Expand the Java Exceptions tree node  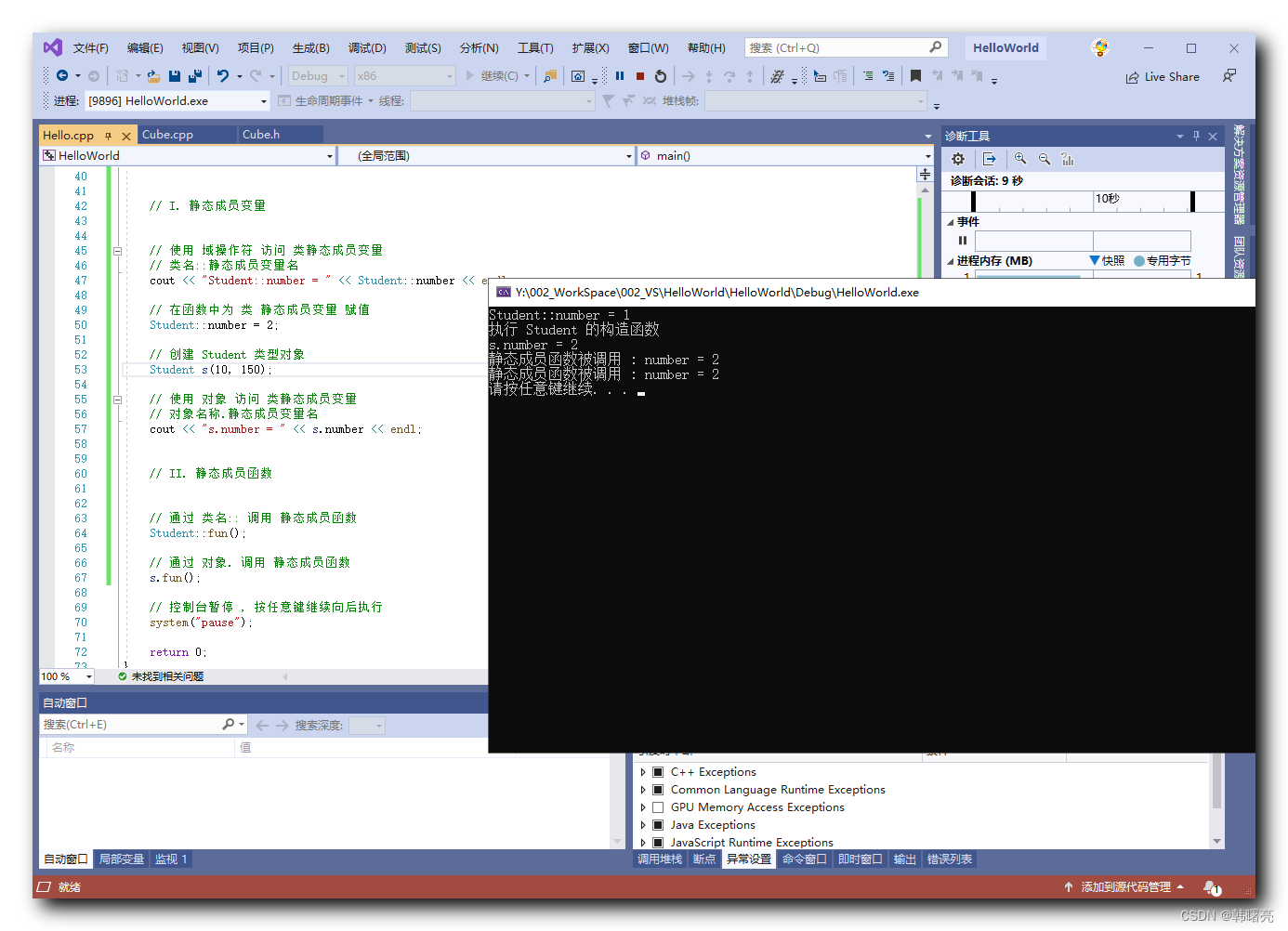(643, 825)
